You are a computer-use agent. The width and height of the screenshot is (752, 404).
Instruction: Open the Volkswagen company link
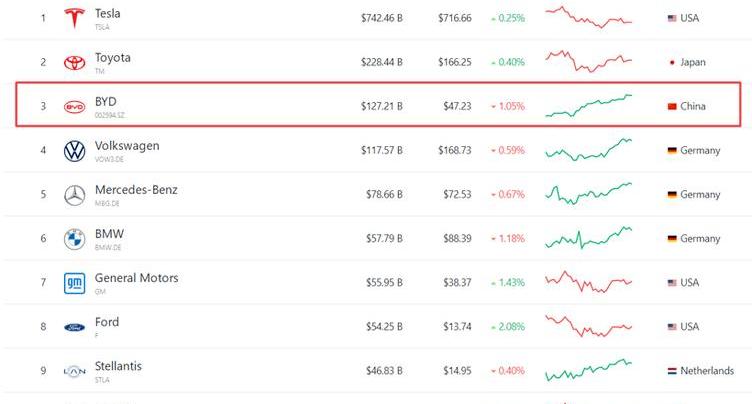pos(127,145)
